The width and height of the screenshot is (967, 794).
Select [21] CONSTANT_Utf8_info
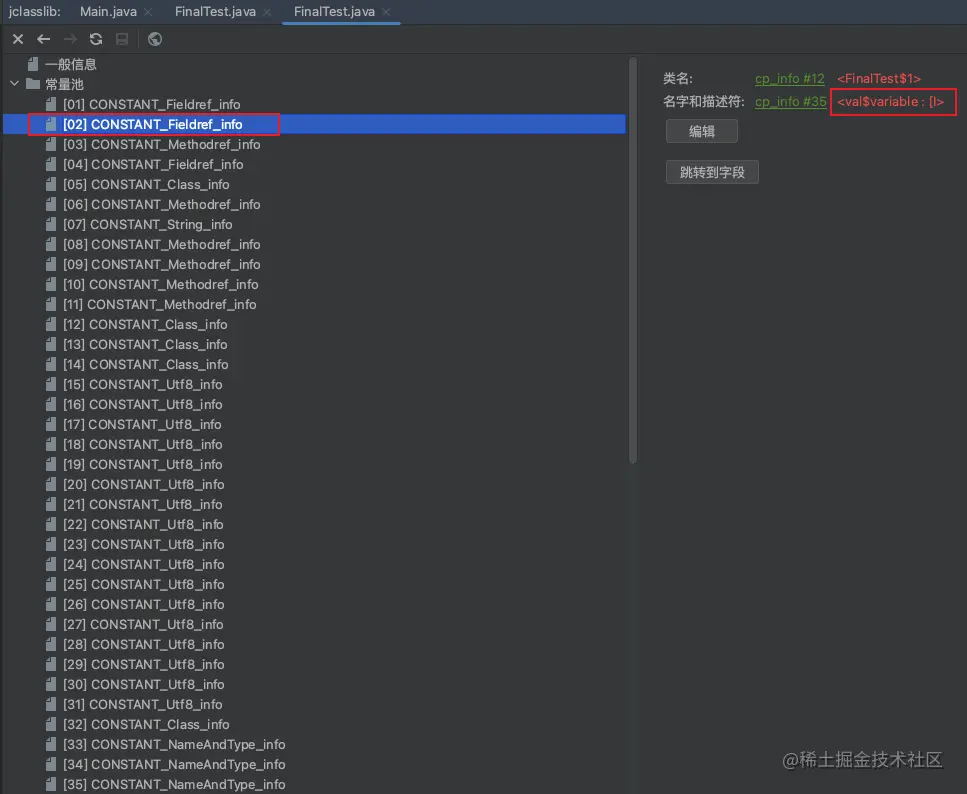pos(142,505)
